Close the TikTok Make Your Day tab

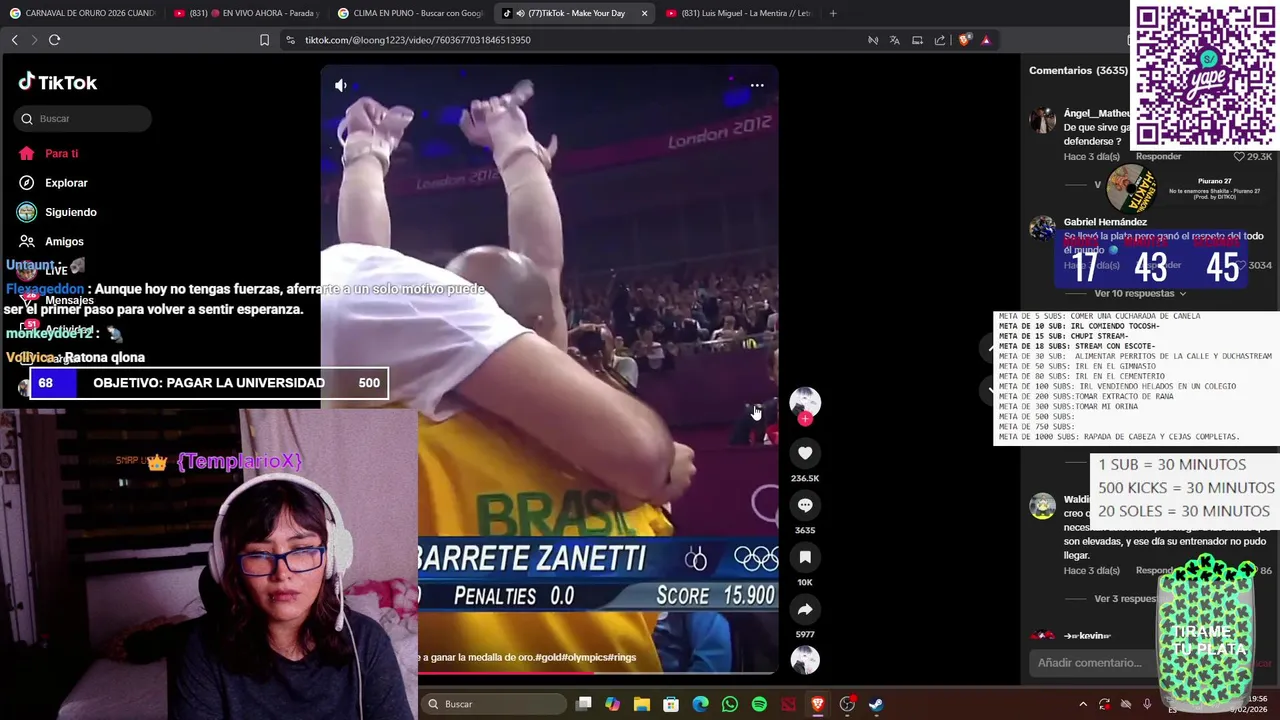click(644, 13)
